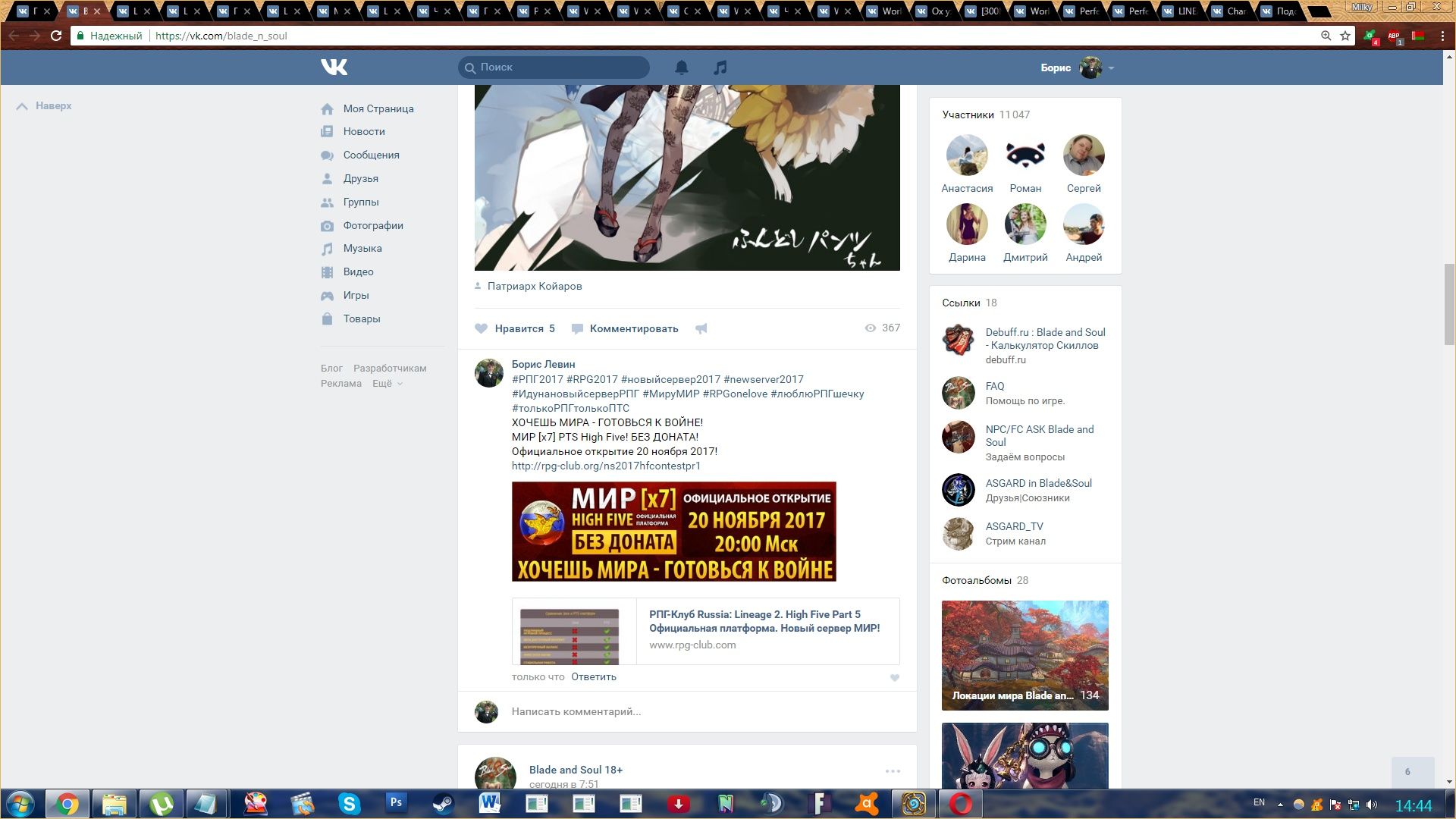Click the VK logo in header

click(334, 67)
